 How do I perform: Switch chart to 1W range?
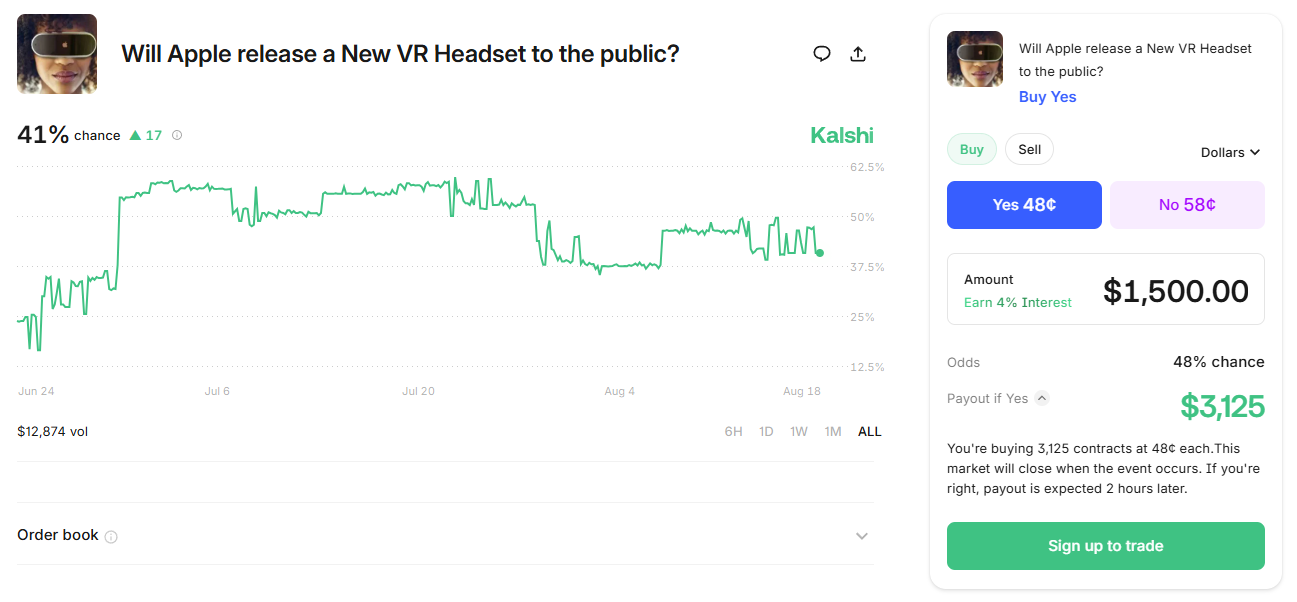pos(798,432)
